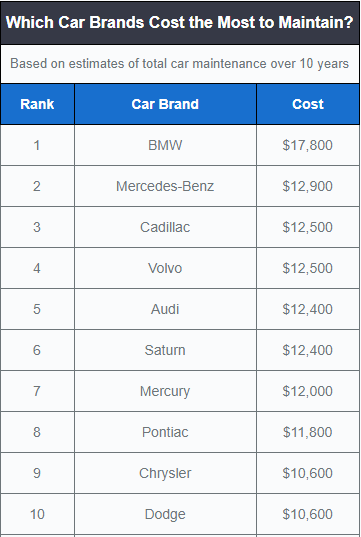Click the $11,800 cost for Pontiac

coord(308,432)
